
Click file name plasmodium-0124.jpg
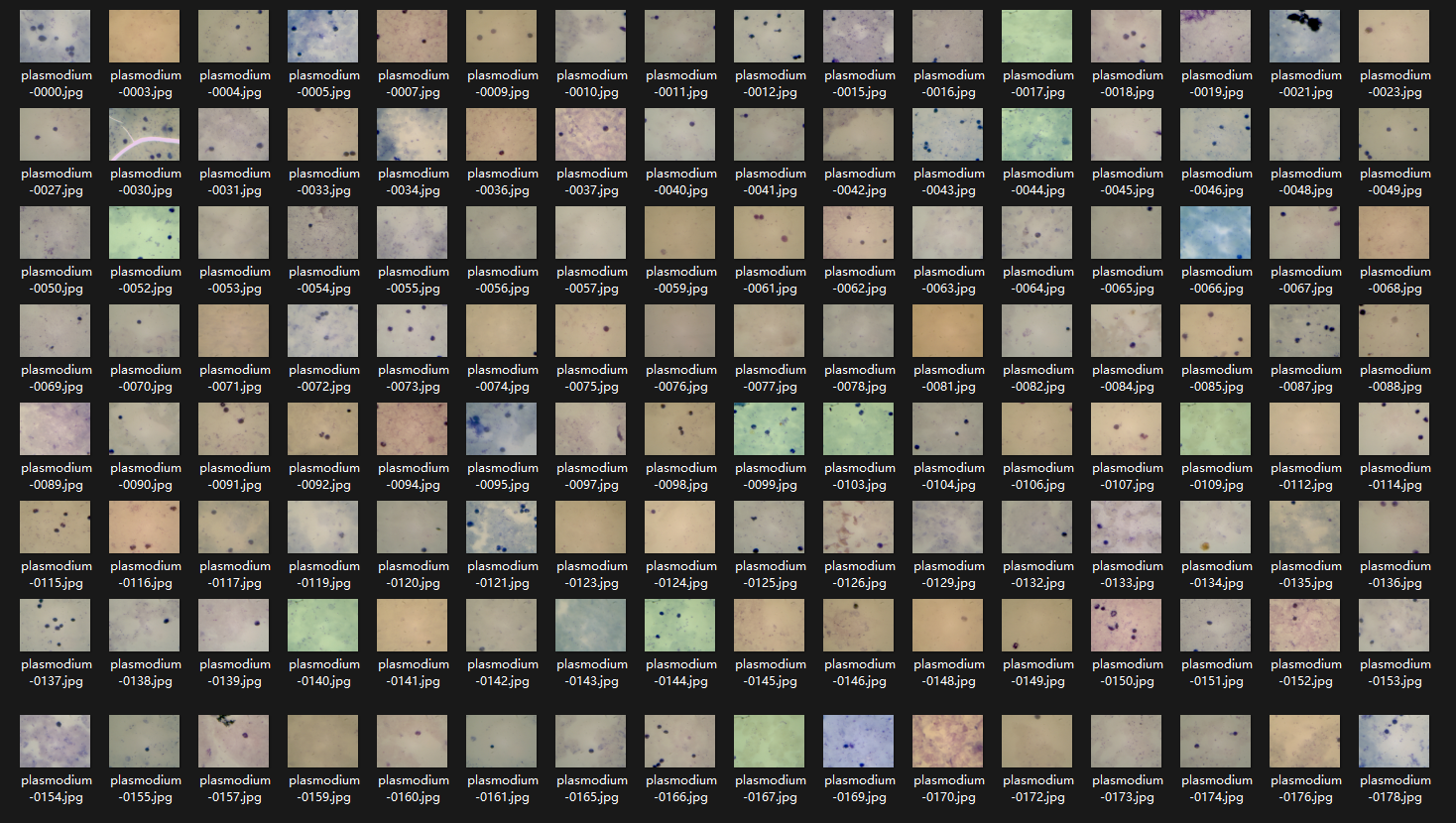click(681, 574)
